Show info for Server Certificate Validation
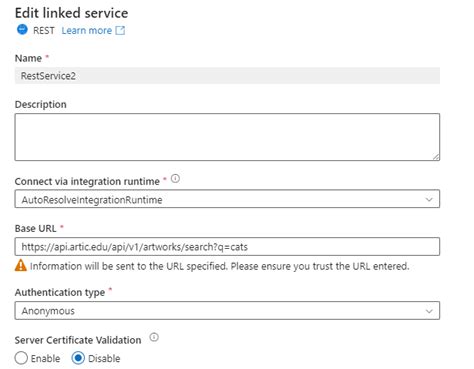Viewport: 474px width, 369px height. click(154, 337)
